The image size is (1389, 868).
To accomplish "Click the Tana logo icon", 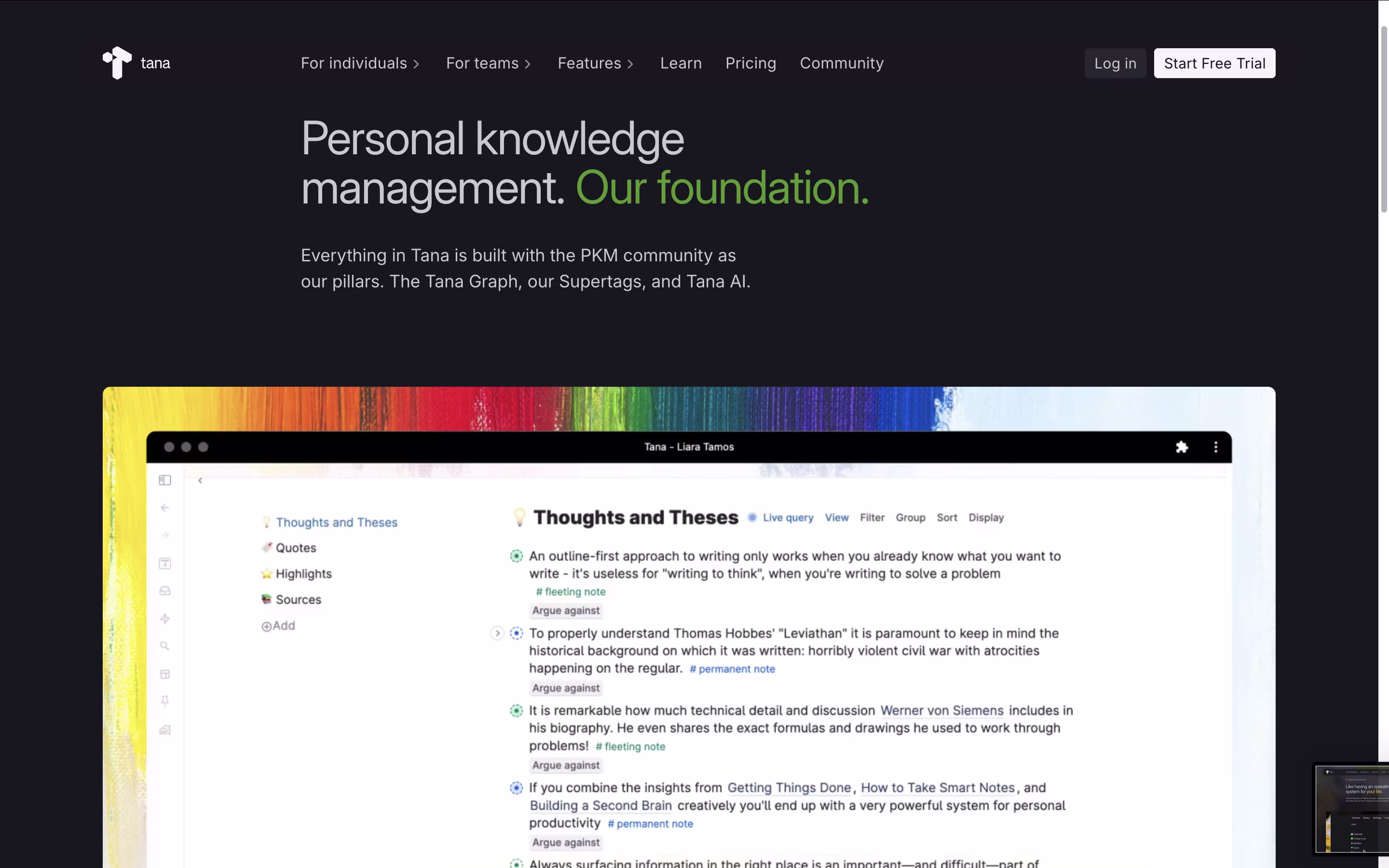I will [117, 63].
